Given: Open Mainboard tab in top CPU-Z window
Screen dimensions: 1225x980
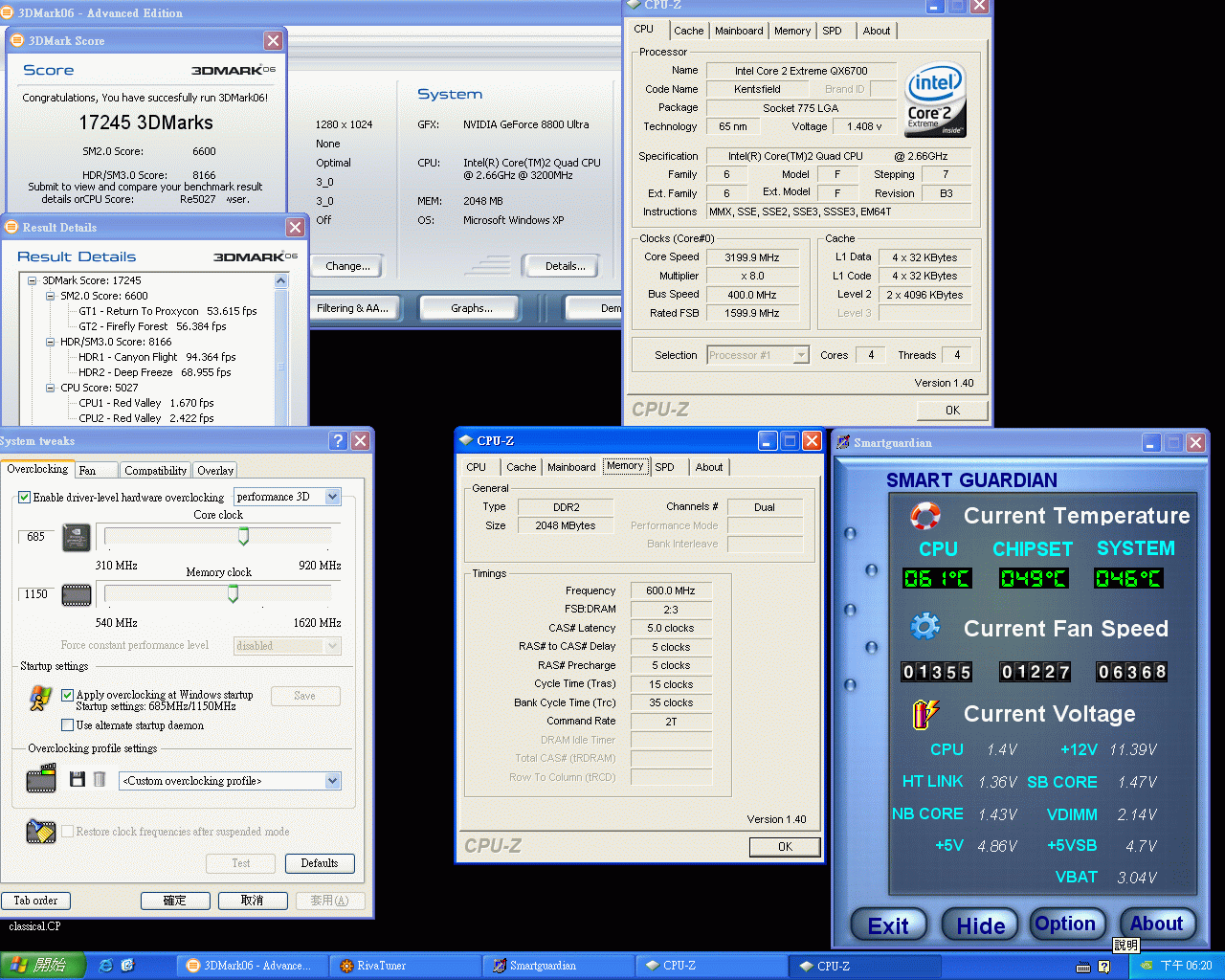Looking at the screenshot, I should (x=739, y=31).
